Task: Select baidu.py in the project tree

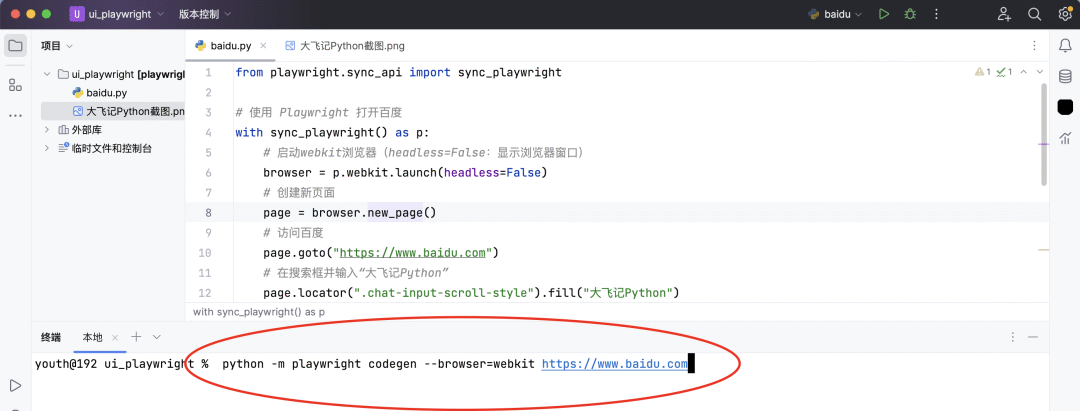Action: (106, 92)
